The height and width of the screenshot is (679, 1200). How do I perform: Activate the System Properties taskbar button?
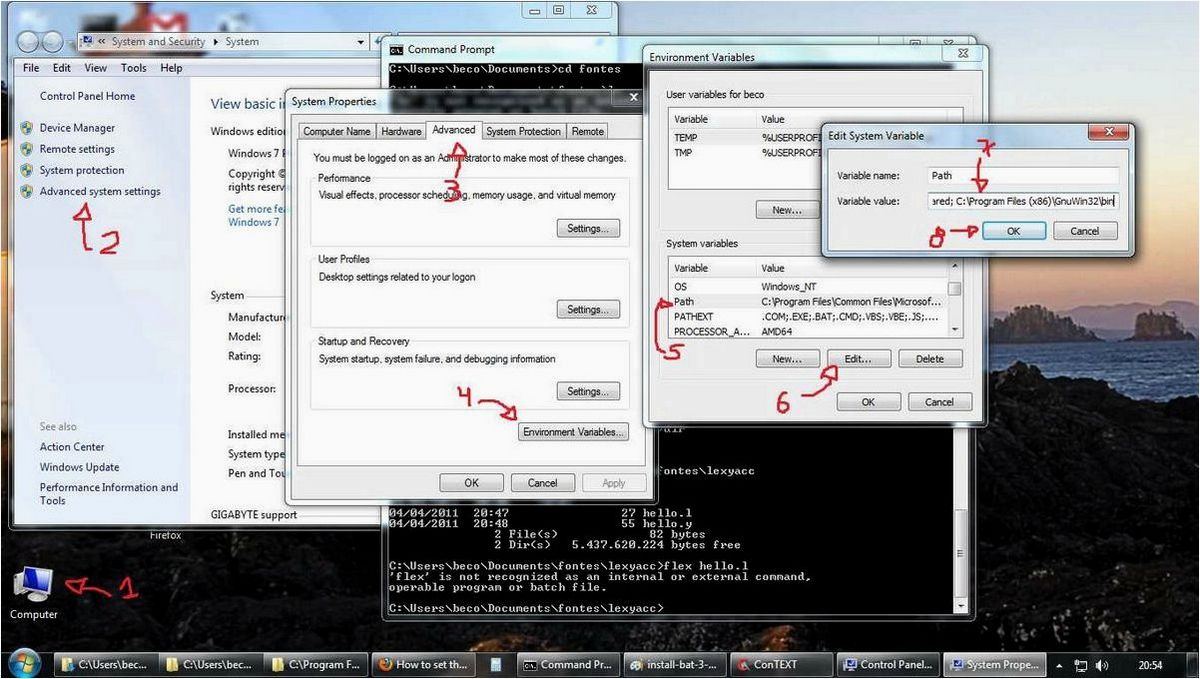993,664
